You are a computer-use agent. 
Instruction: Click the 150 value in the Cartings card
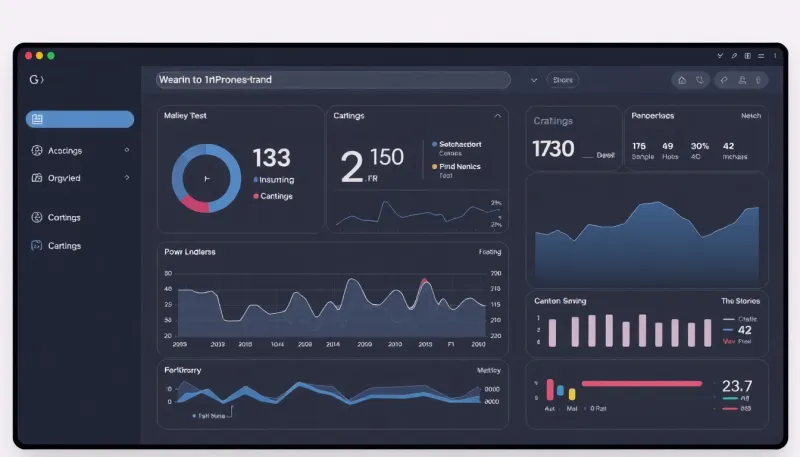387,157
